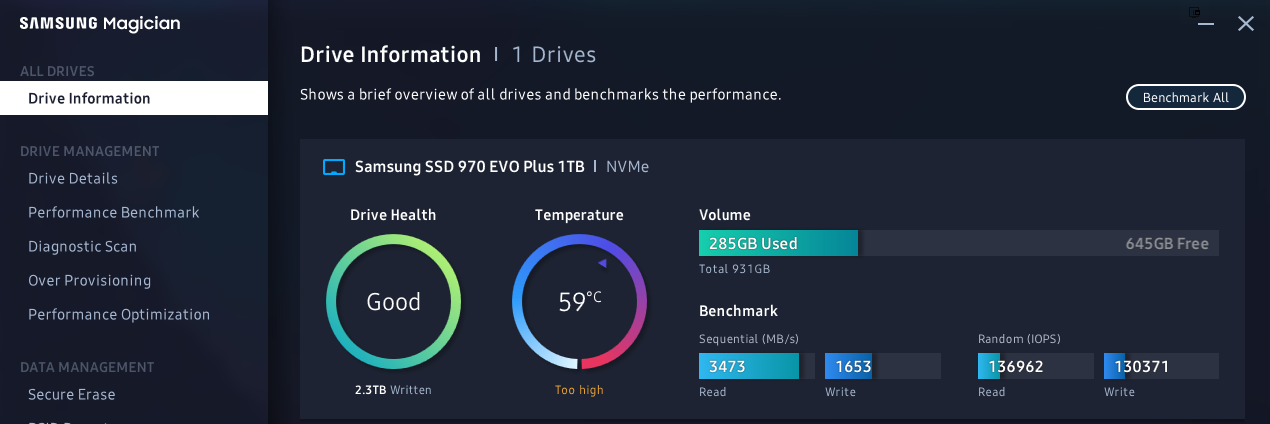Click the 59°C temperature gauge
This screenshot has height=424, width=1270.
point(580,302)
